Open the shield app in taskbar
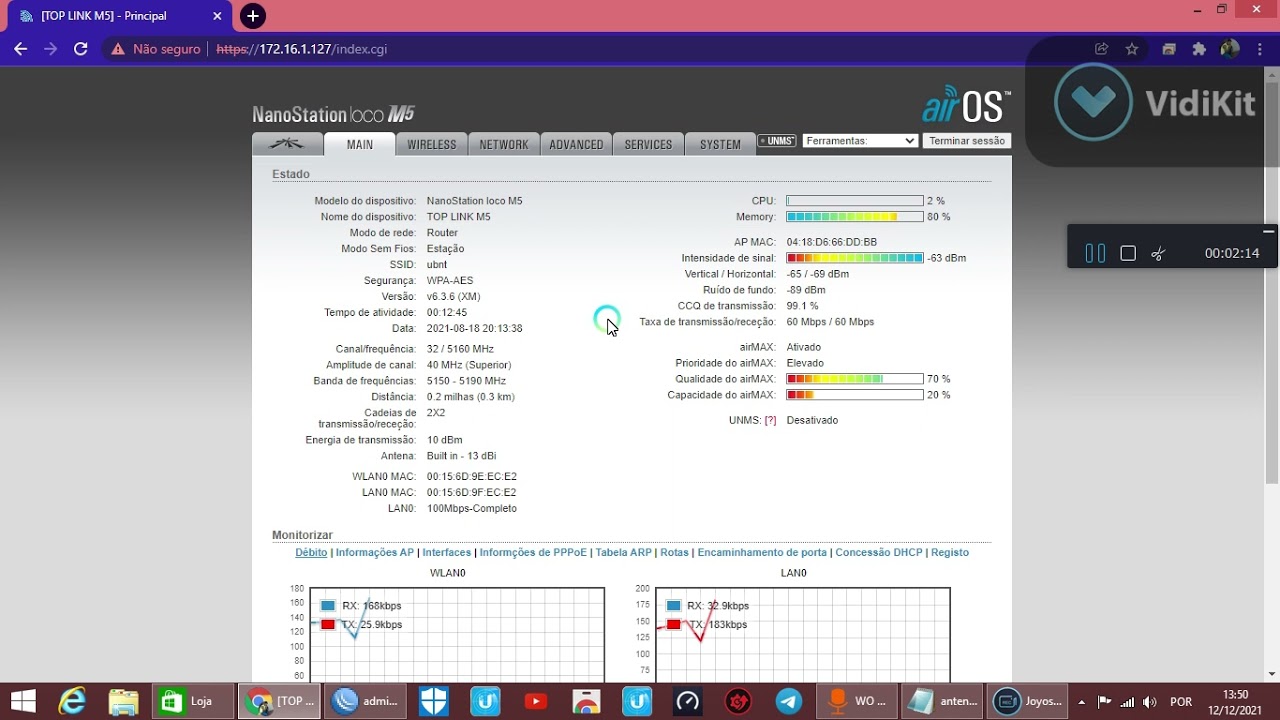Image resolution: width=1280 pixels, height=720 pixels. [x=433, y=701]
